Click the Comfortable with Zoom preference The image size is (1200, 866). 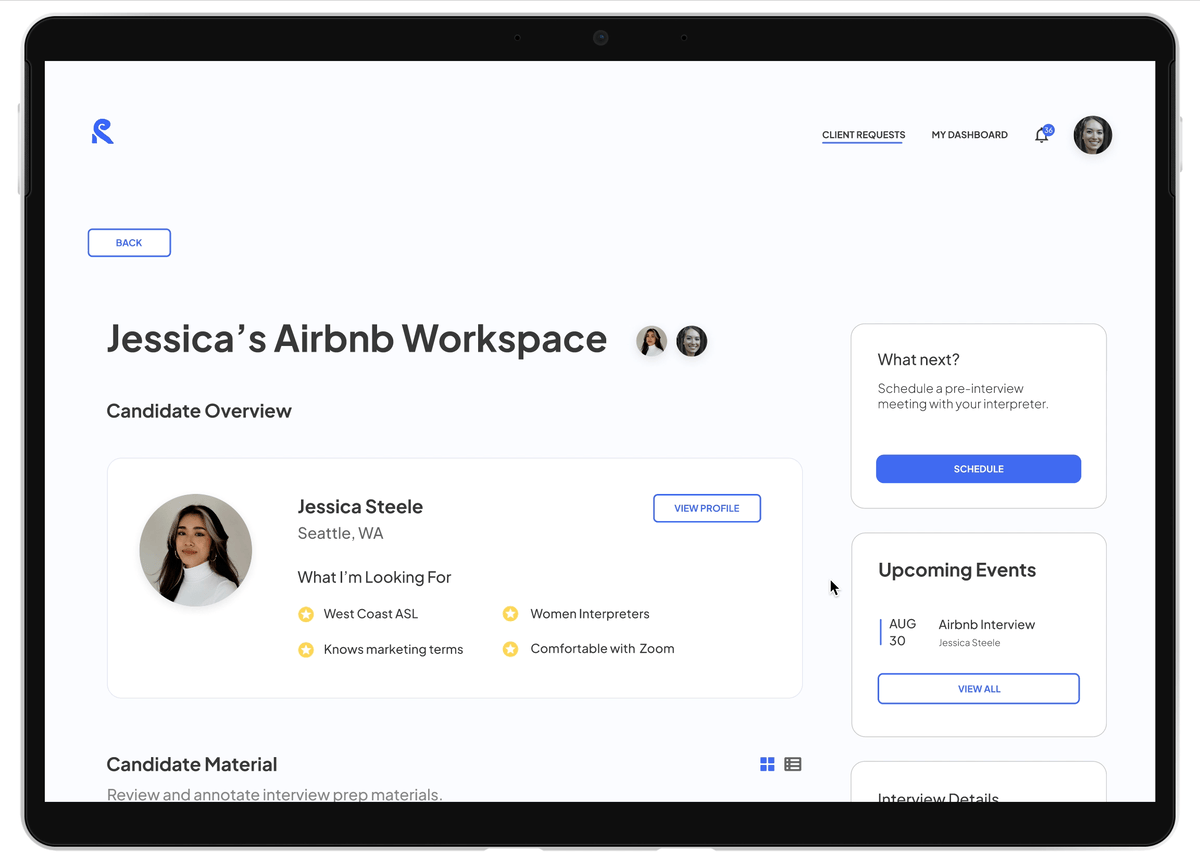pos(602,649)
